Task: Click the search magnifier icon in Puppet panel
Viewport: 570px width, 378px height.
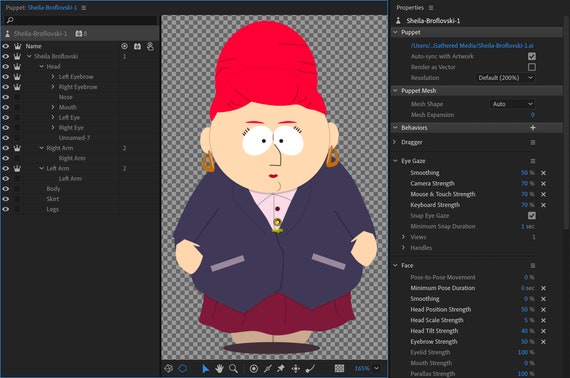Action: tap(10, 20)
